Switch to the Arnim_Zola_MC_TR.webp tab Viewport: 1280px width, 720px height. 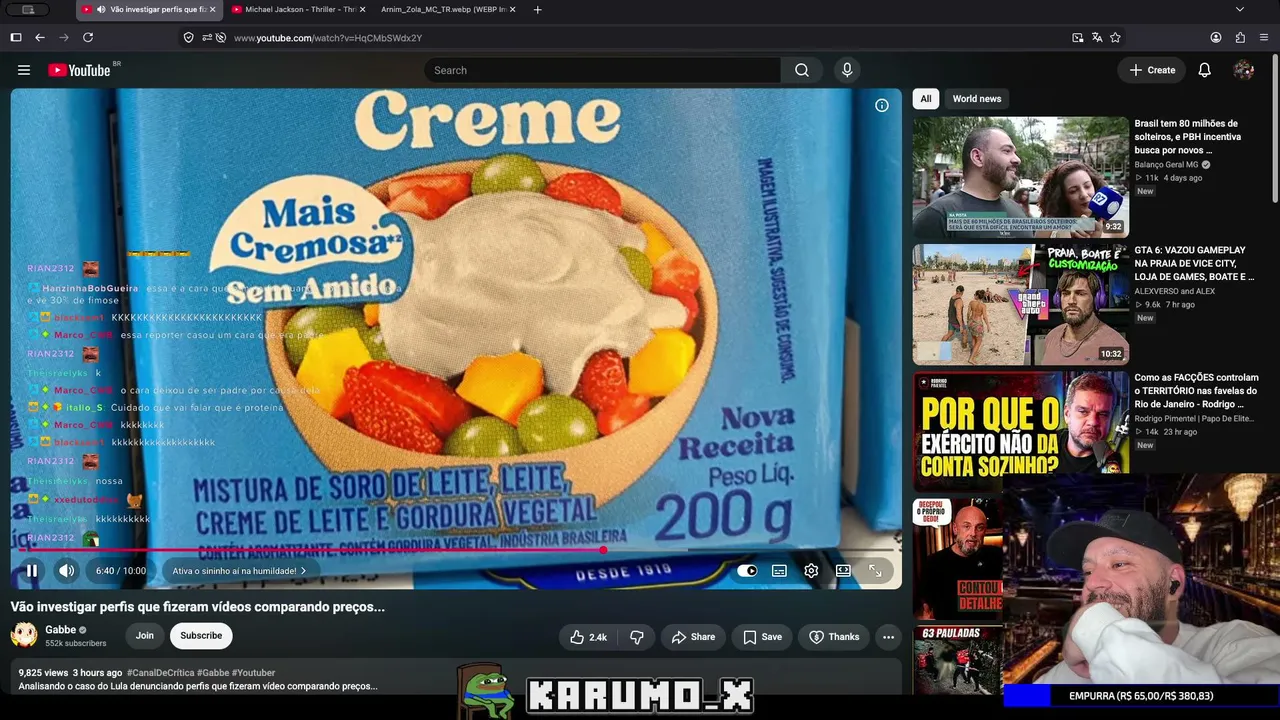coord(448,10)
